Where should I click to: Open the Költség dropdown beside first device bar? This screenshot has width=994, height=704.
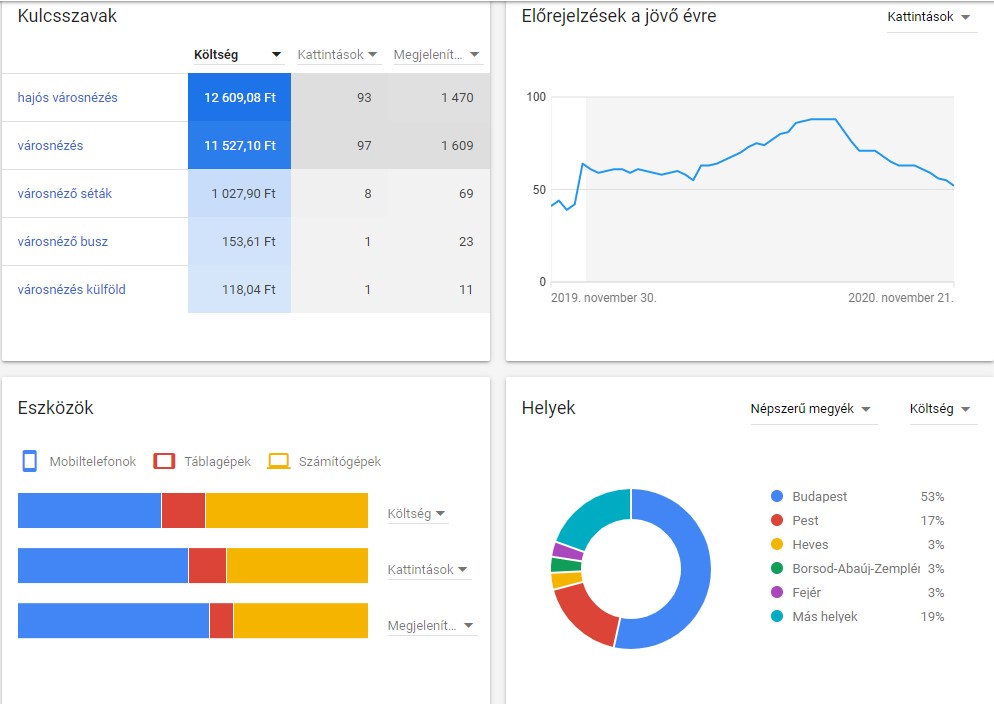[x=416, y=513]
